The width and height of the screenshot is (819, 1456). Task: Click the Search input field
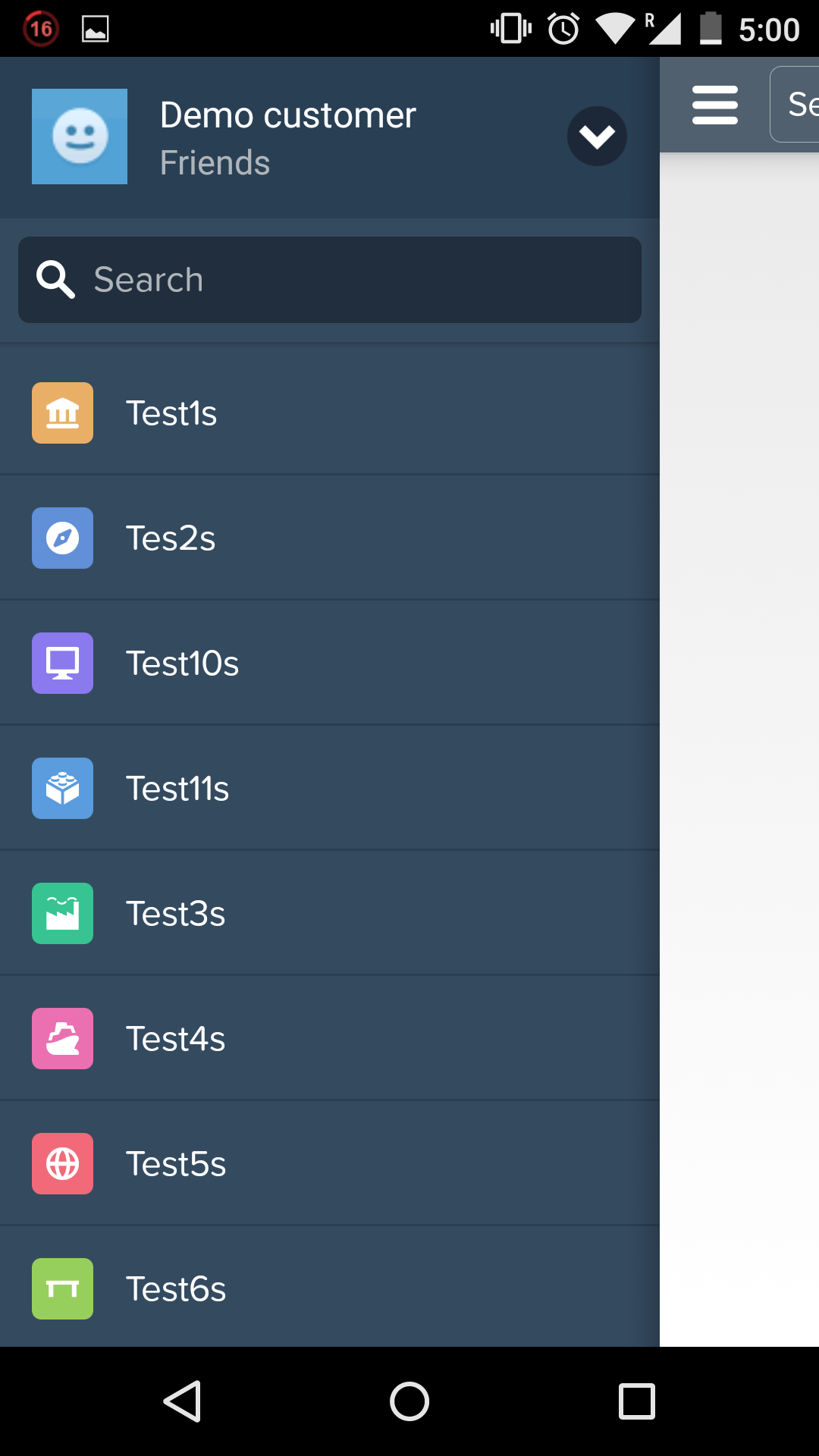point(330,280)
